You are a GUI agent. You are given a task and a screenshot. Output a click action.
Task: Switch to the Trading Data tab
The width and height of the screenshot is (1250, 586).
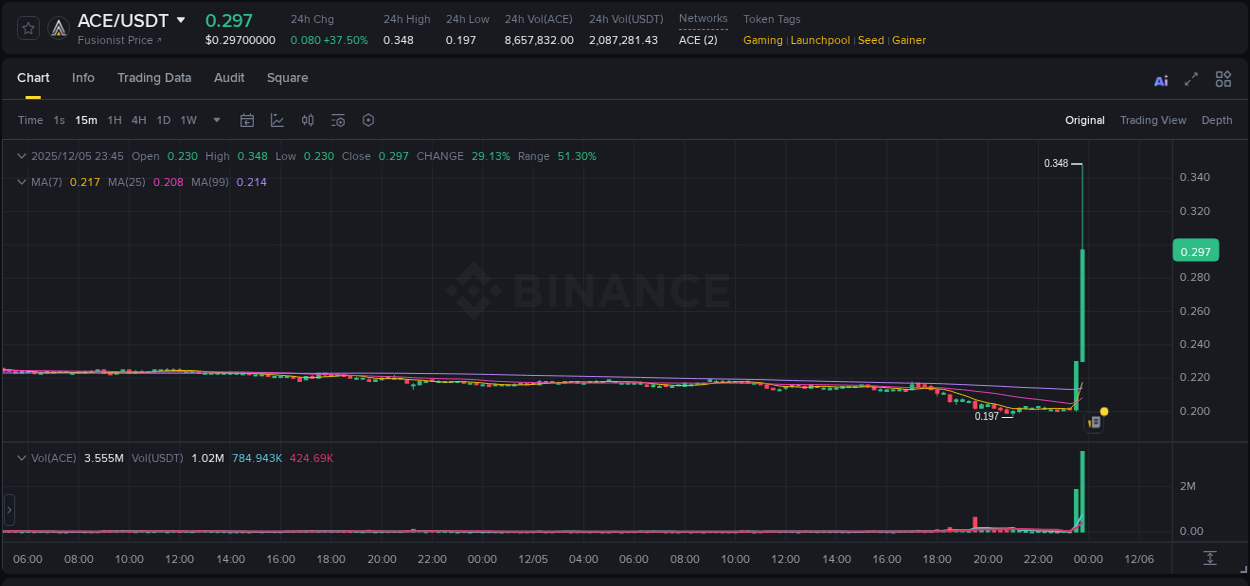154,77
